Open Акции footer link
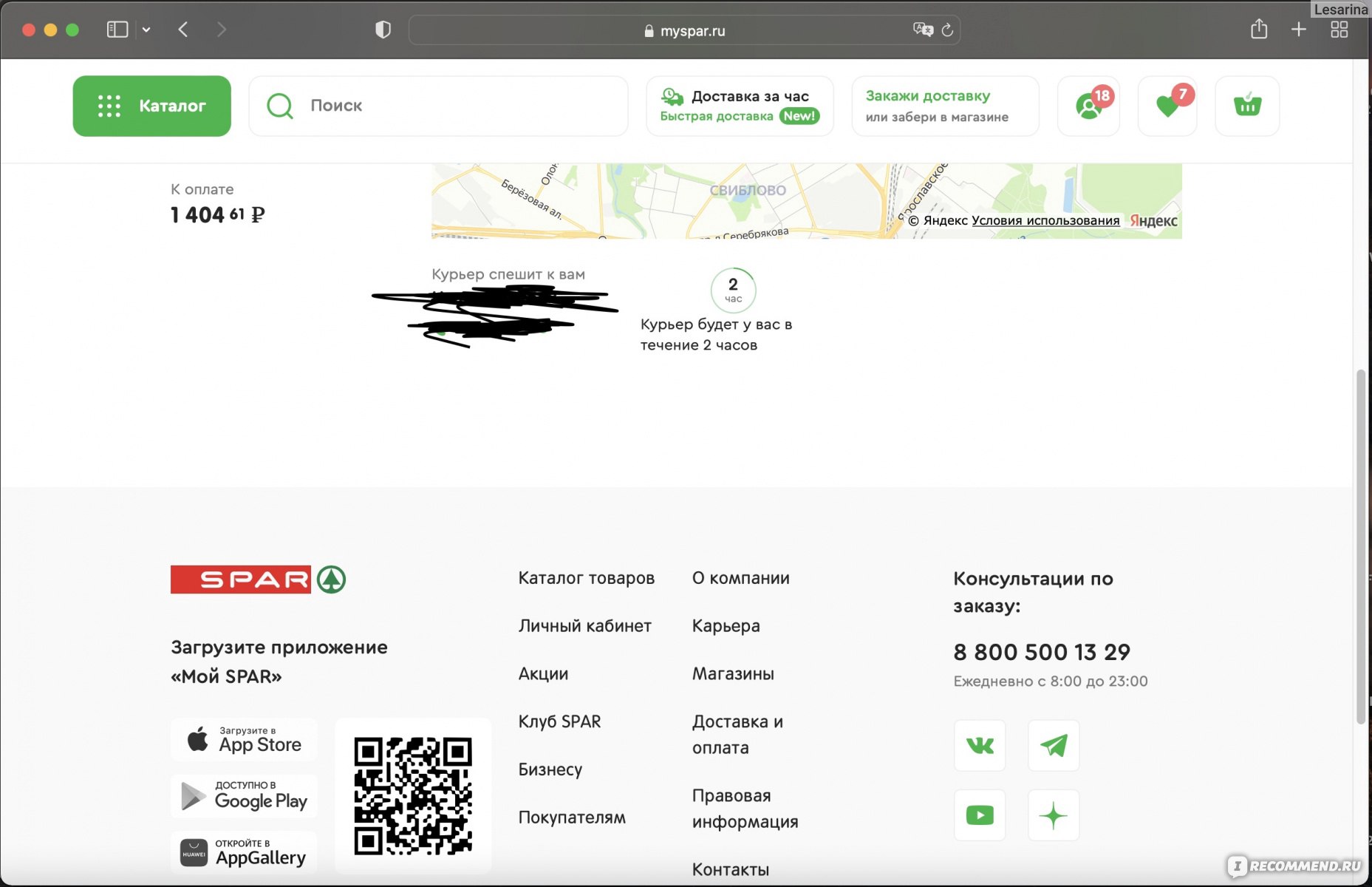This screenshot has width=1372, height=887. 543,674
